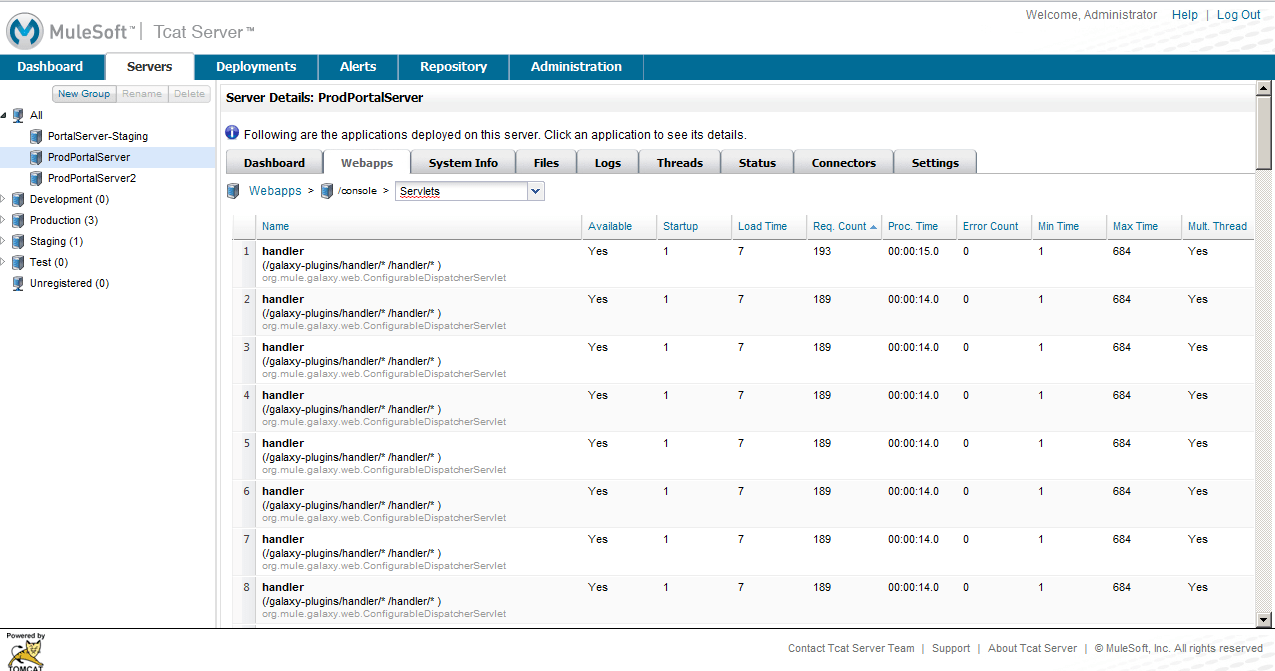Click the ProdPortalServer server icon in tree
Screen dimensions: 1275x671
coord(36,157)
